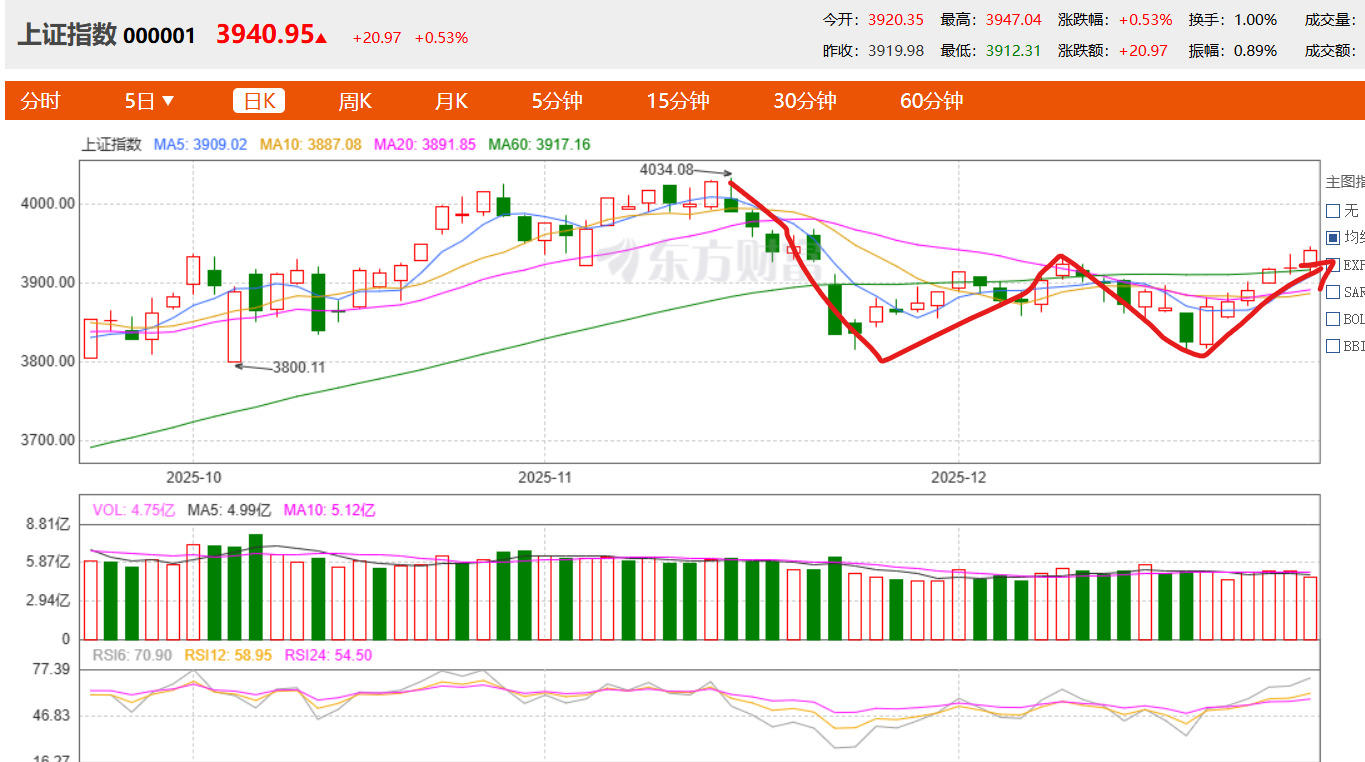Open the 30分钟 chart tab
This screenshot has width=1365, height=762.
coord(805,101)
